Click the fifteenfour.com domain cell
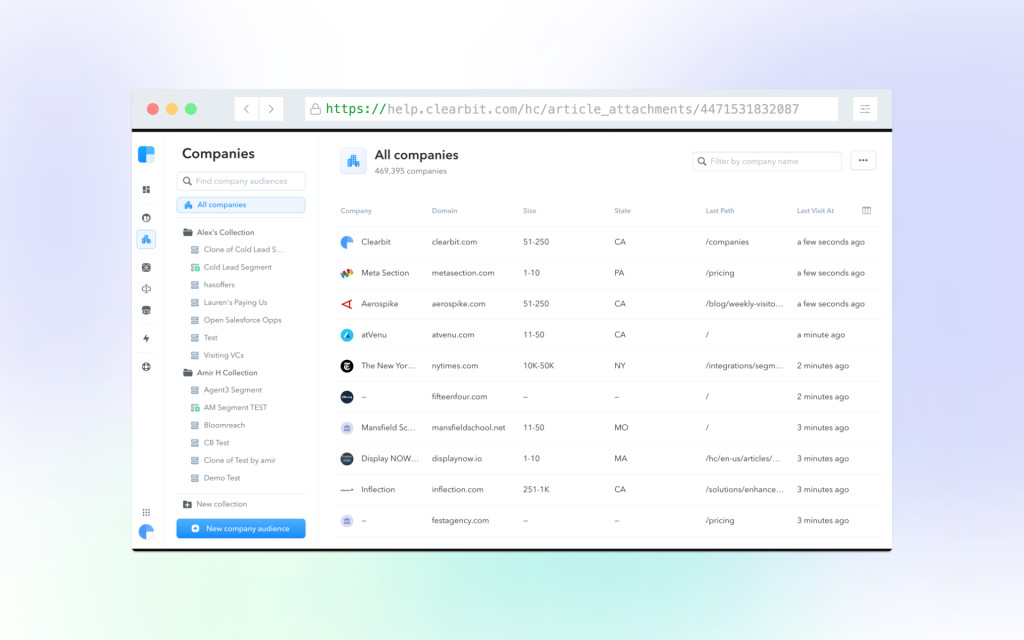 pyautogui.click(x=459, y=396)
